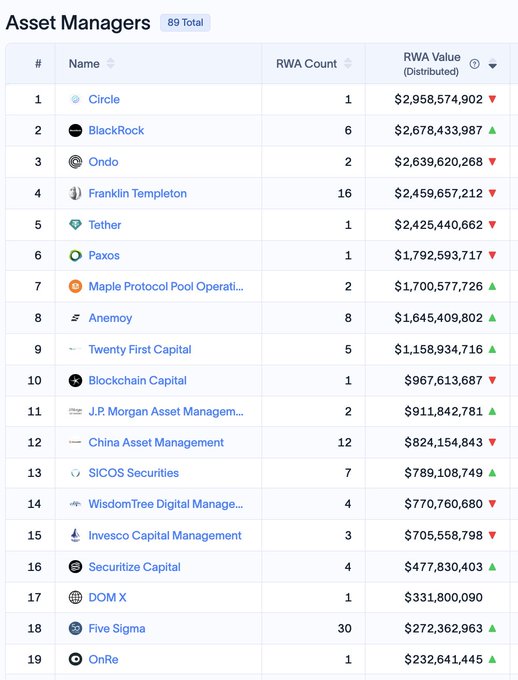Click the 89 Total badge

[185, 23]
